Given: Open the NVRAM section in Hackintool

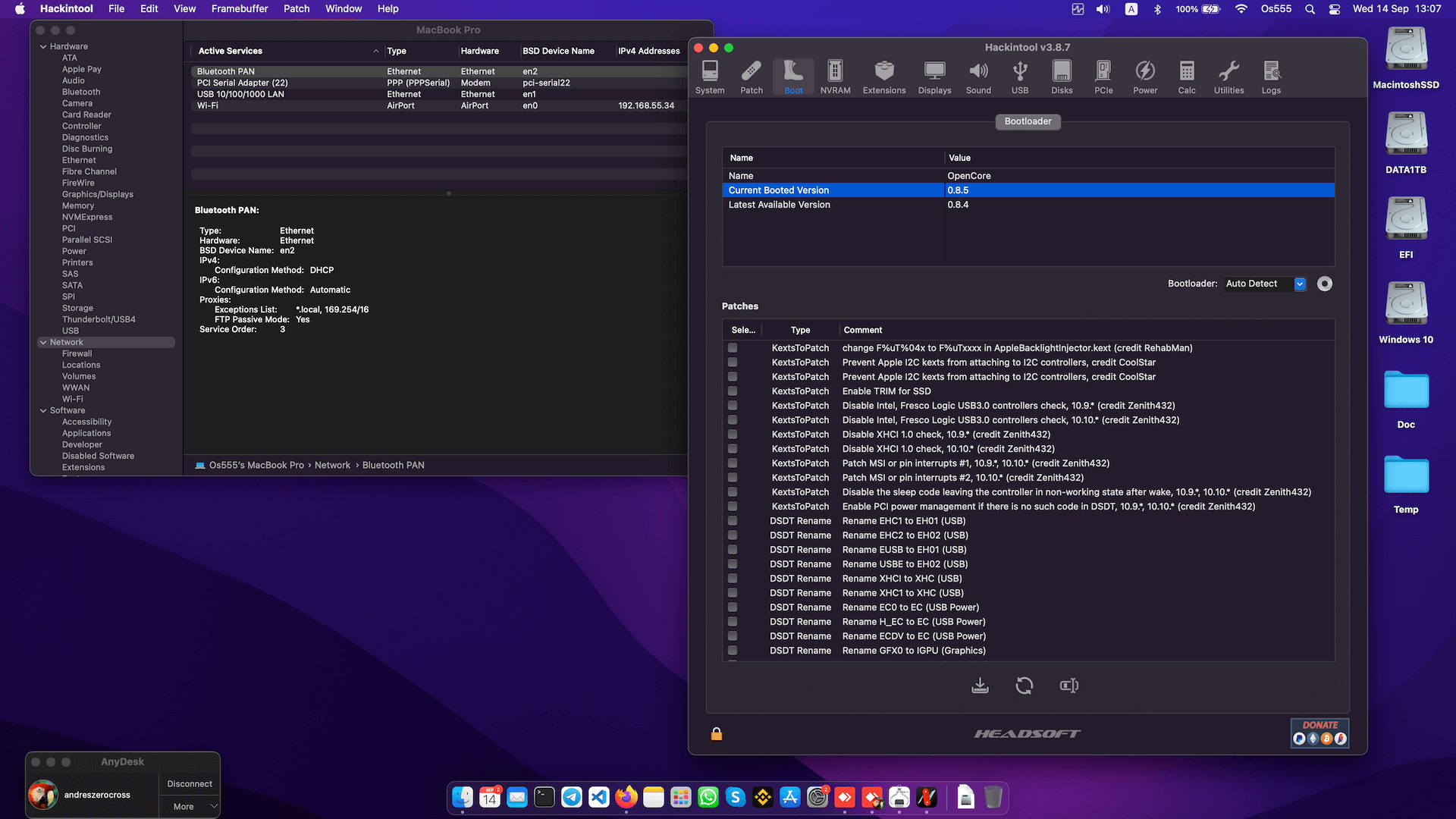Looking at the screenshot, I should (x=835, y=77).
